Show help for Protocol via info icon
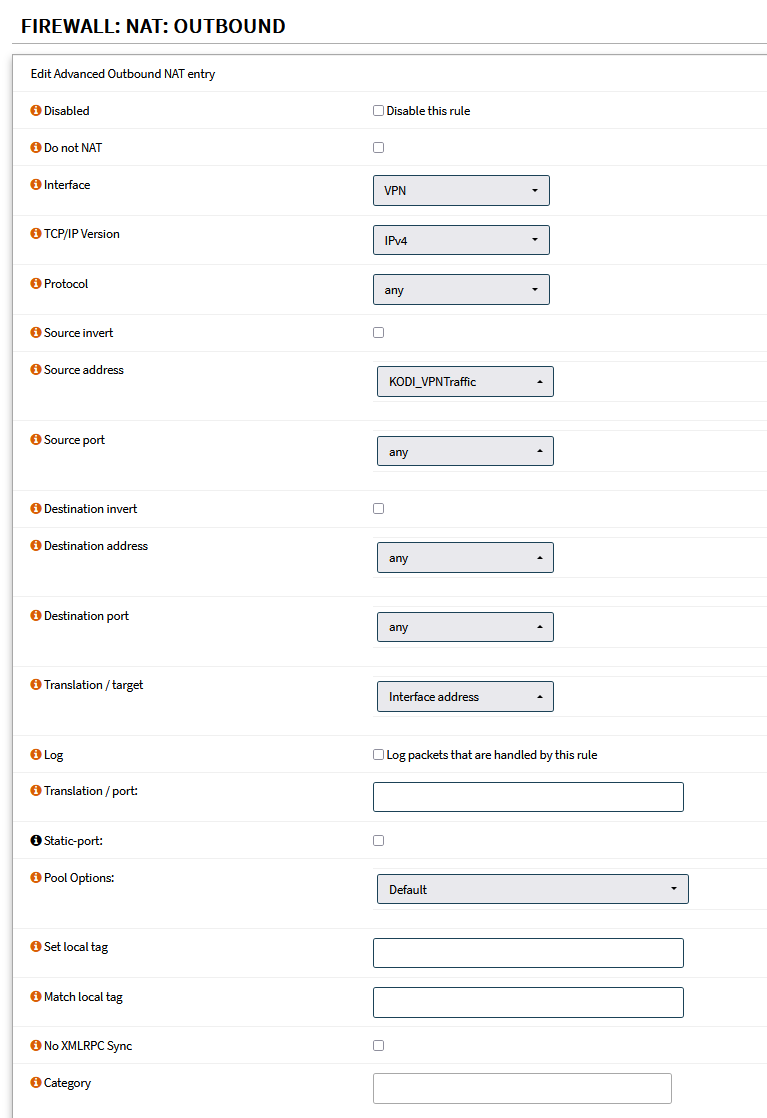The width and height of the screenshot is (767, 1118). tap(36, 284)
